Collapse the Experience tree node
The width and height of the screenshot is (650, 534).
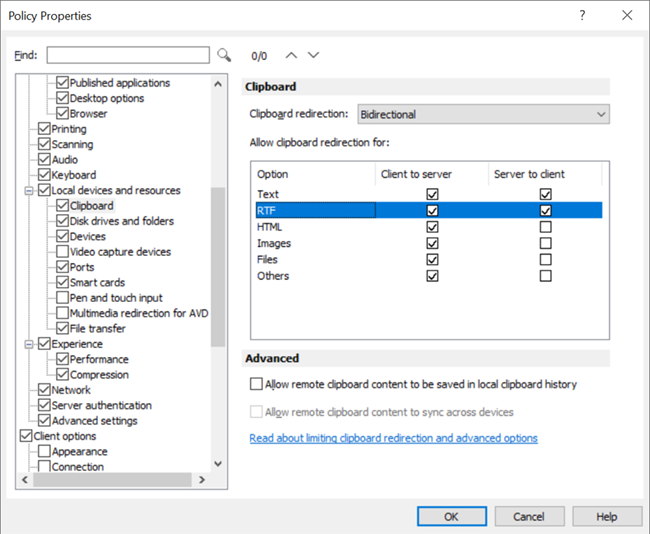[30, 345]
